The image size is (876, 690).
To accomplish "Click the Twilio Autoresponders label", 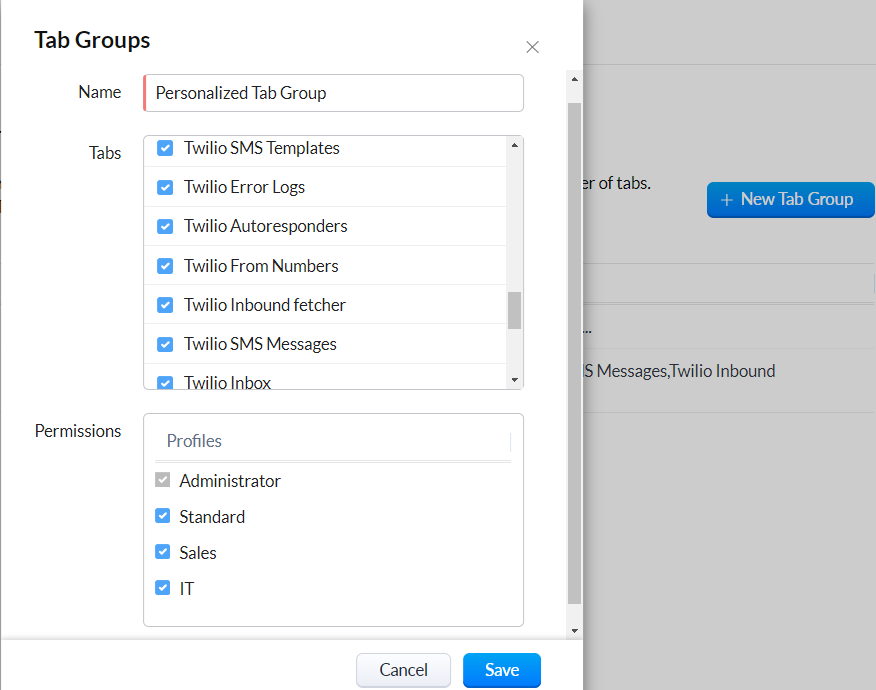I will pyautogui.click(x=265, y=226).
